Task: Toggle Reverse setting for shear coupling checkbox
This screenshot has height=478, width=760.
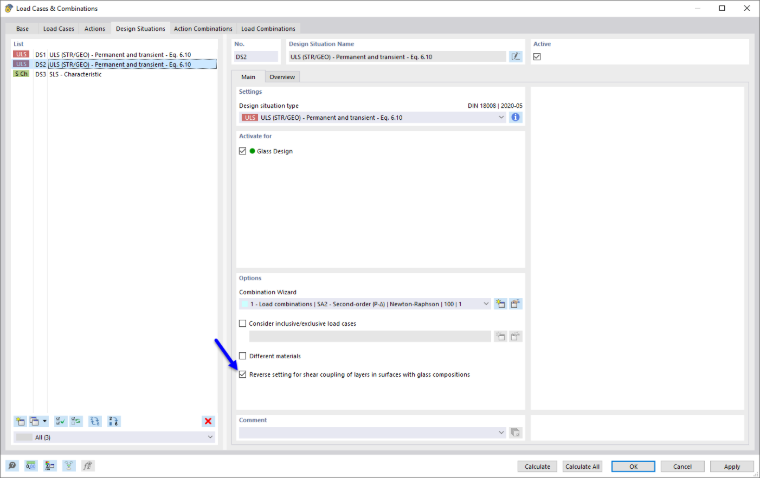Action: tap(242, 374)
